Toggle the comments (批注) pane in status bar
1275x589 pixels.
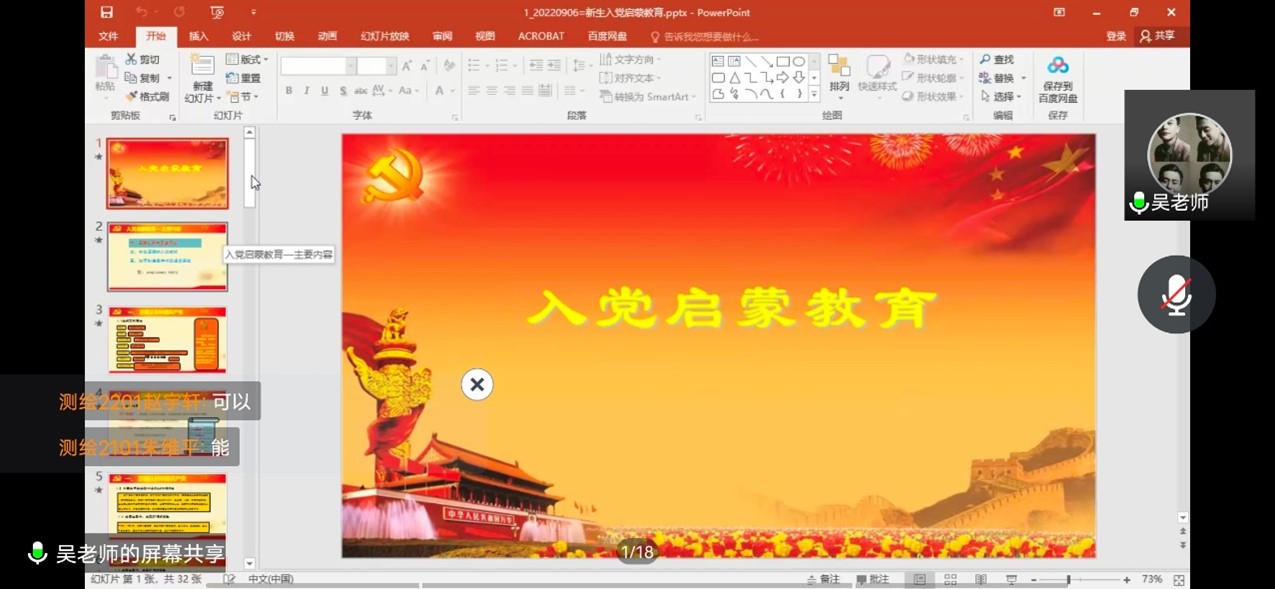(873, 580)
